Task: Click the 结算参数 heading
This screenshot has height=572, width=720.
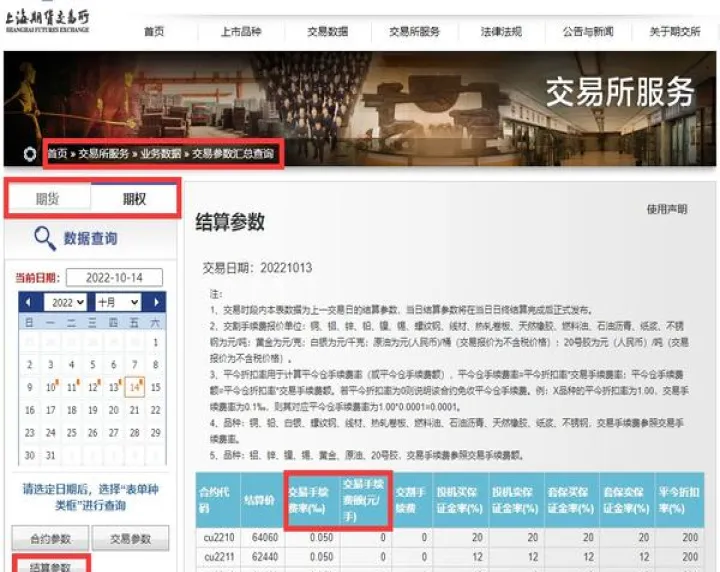Action: point(230,222)
